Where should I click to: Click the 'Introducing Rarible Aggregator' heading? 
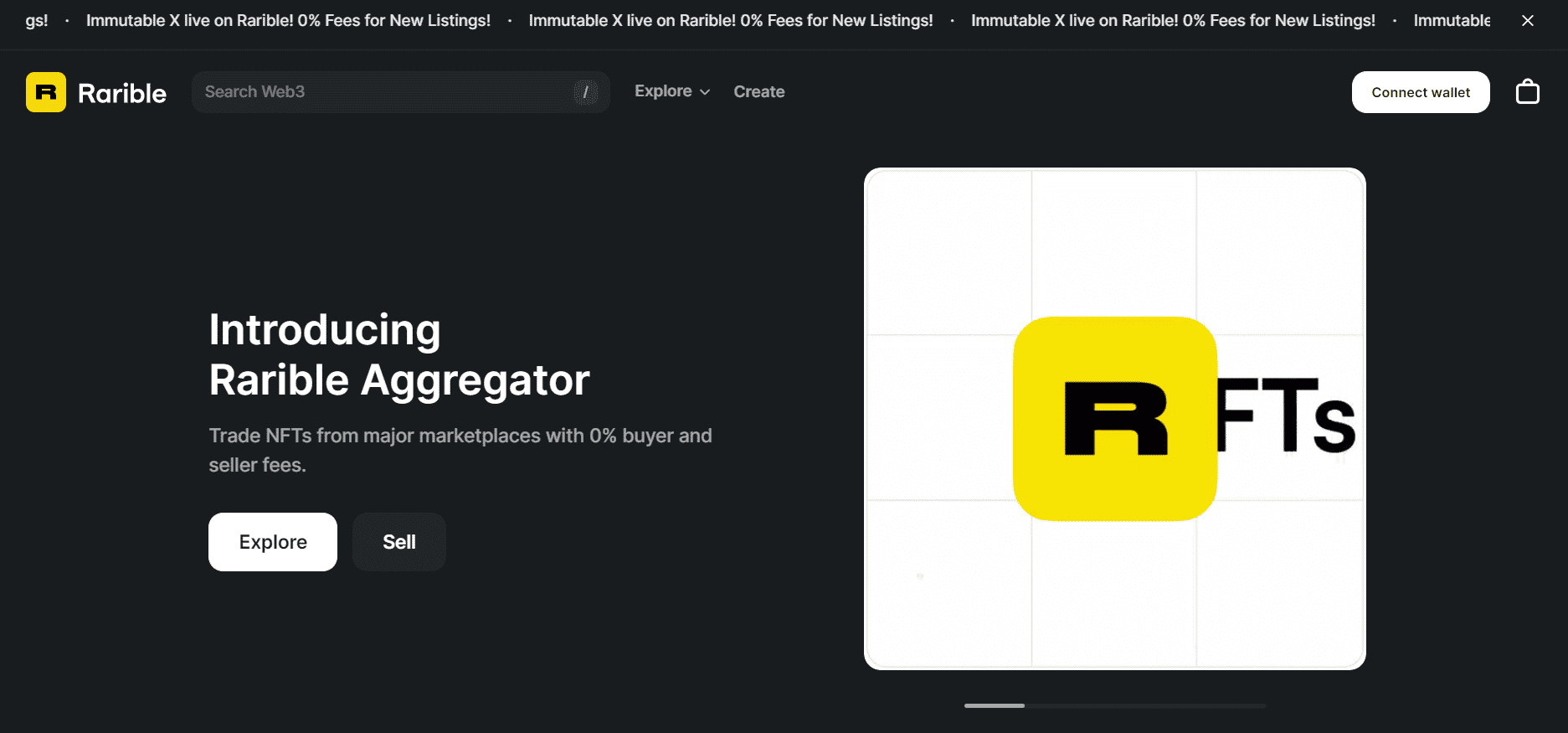pos(399,355)
